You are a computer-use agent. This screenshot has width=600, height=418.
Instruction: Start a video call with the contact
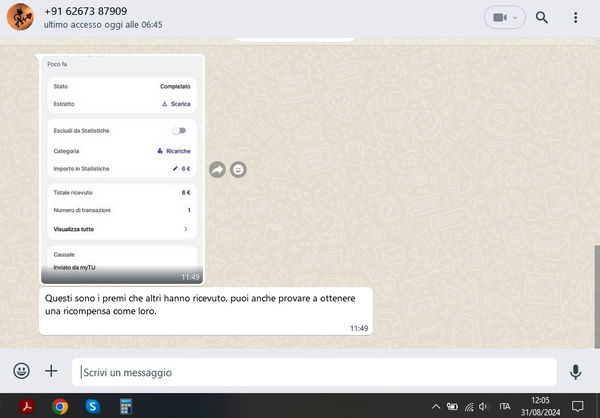500,18
